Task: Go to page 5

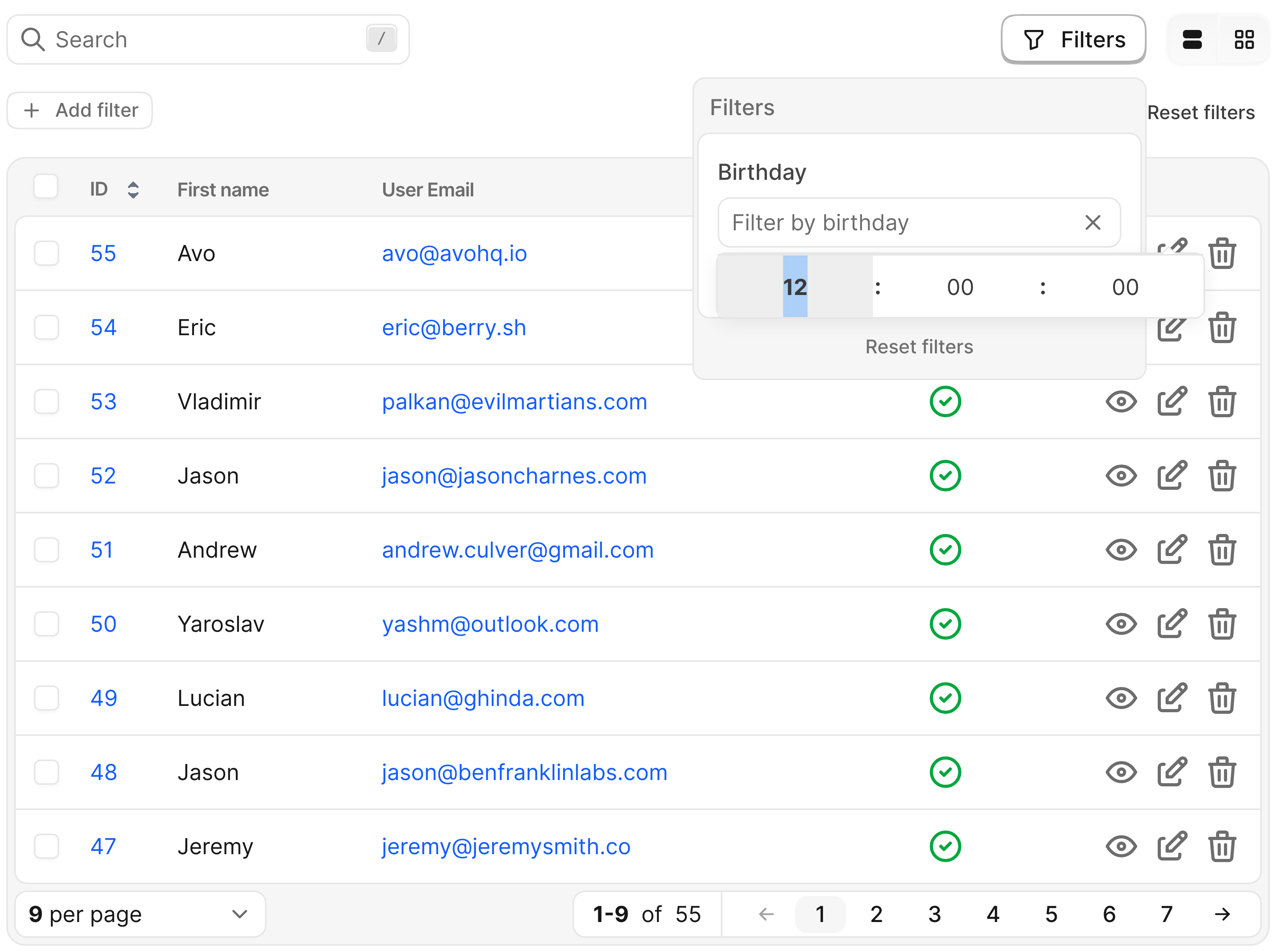Action: tap(1051, 915)
